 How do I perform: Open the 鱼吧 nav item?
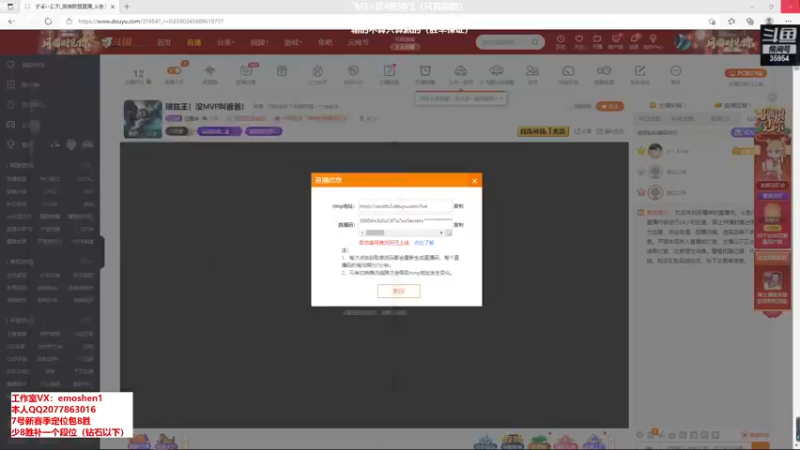click(325, 42)
